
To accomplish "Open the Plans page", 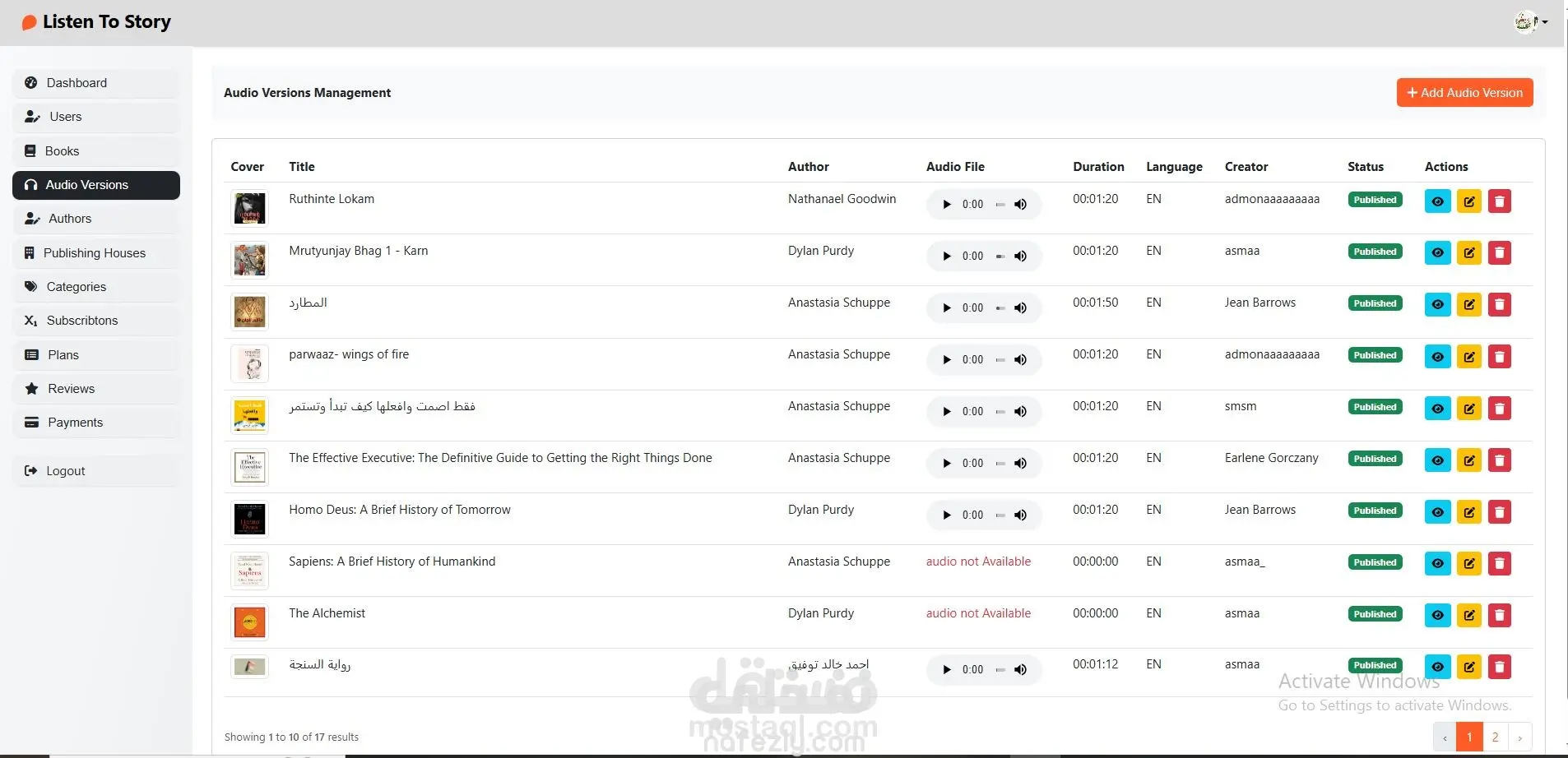I will coord(96,355).
